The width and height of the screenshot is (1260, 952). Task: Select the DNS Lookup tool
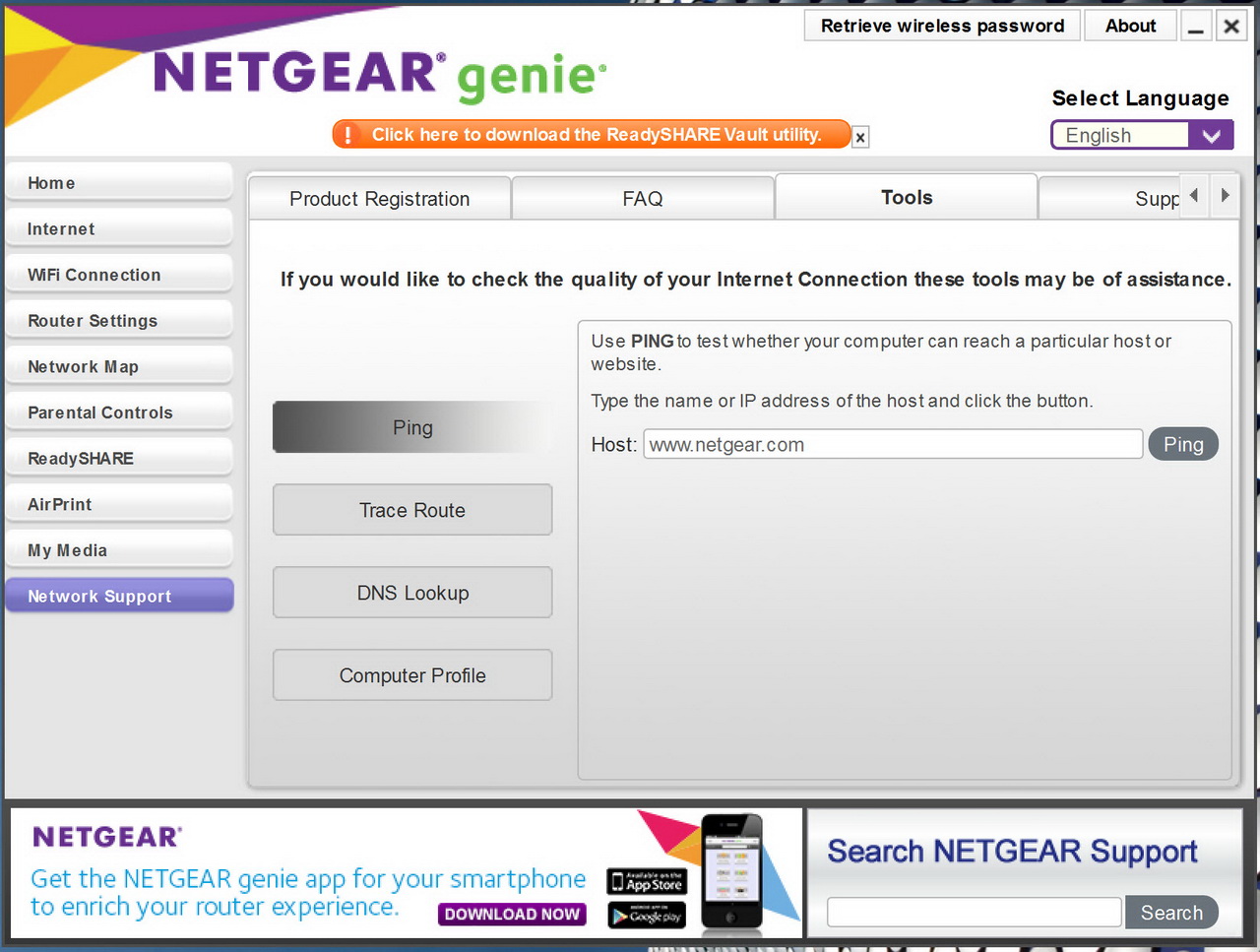point(412,593)
